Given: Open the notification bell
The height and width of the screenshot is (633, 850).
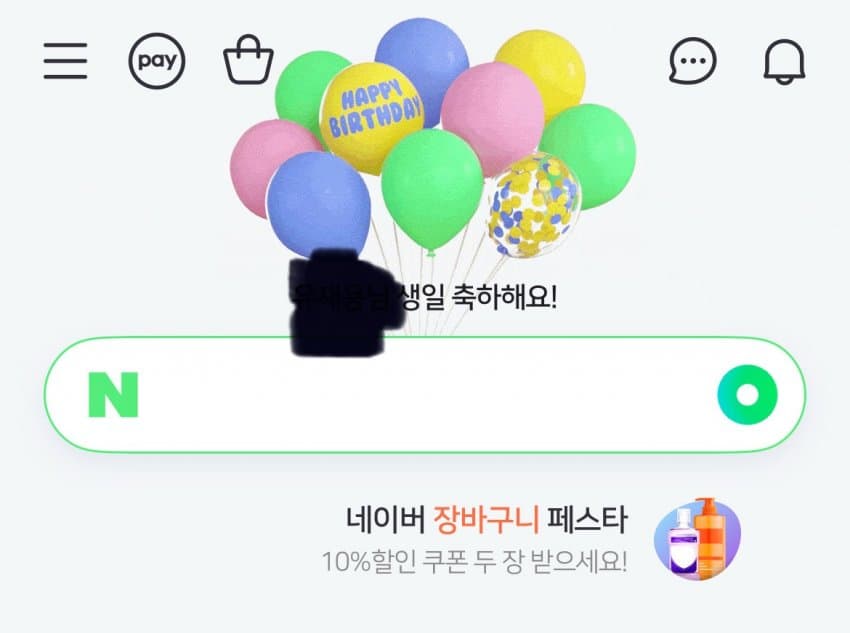Looking at the screenshot, I should pyautogui.click(x=784, y=61).
